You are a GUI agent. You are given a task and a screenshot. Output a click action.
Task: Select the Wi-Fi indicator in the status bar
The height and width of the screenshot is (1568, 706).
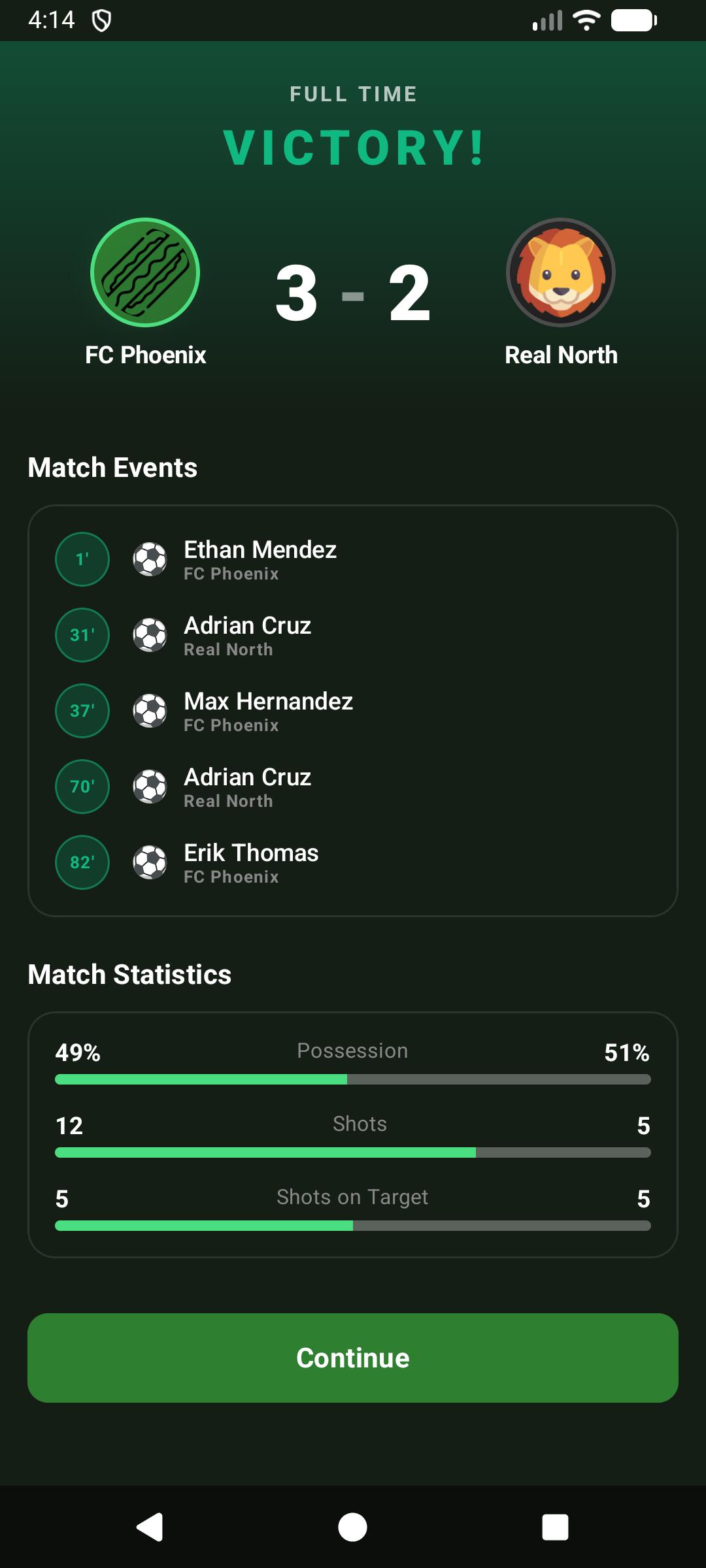586,19
